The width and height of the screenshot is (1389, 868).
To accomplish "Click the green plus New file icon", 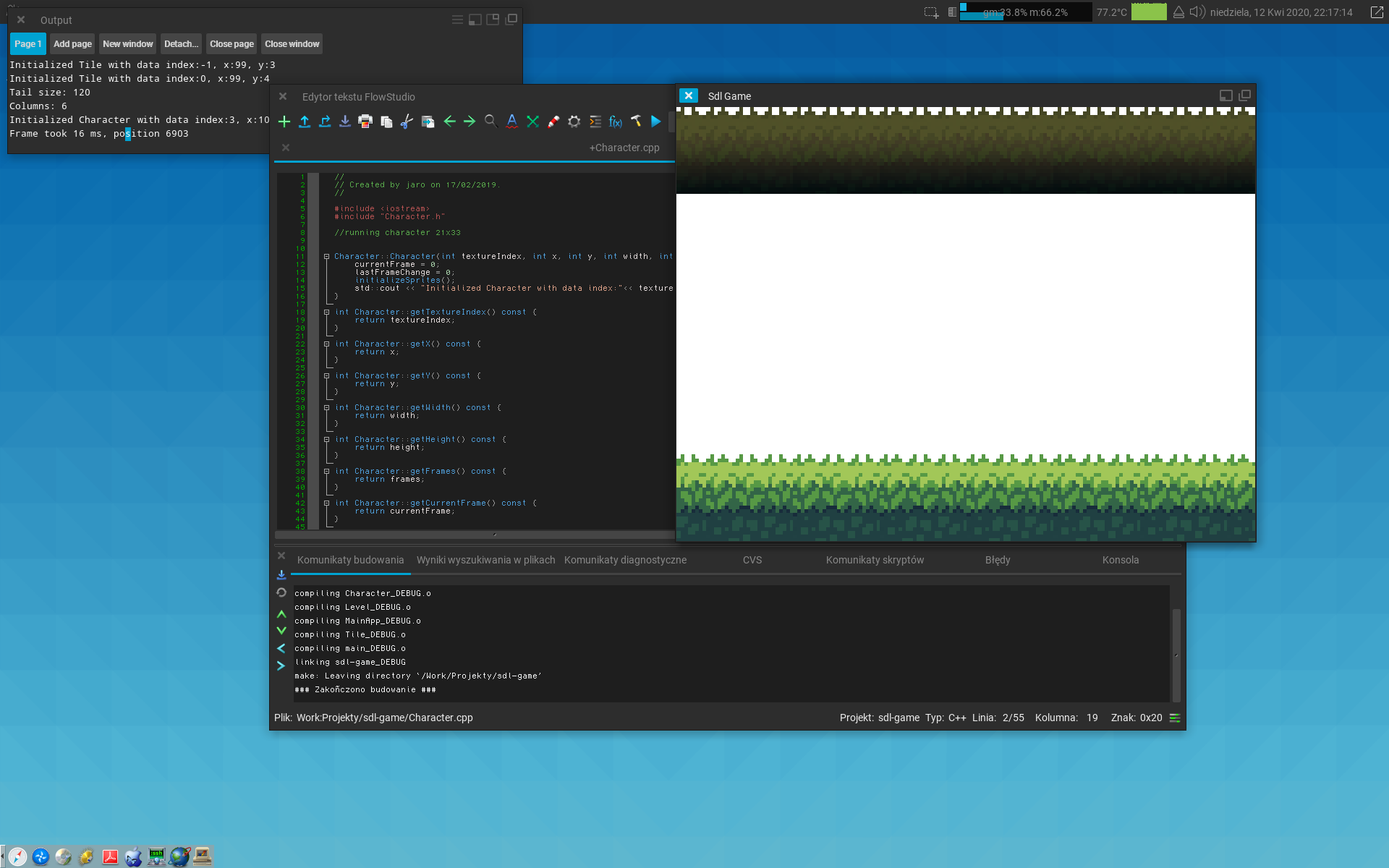I will (x=284, y=122).
